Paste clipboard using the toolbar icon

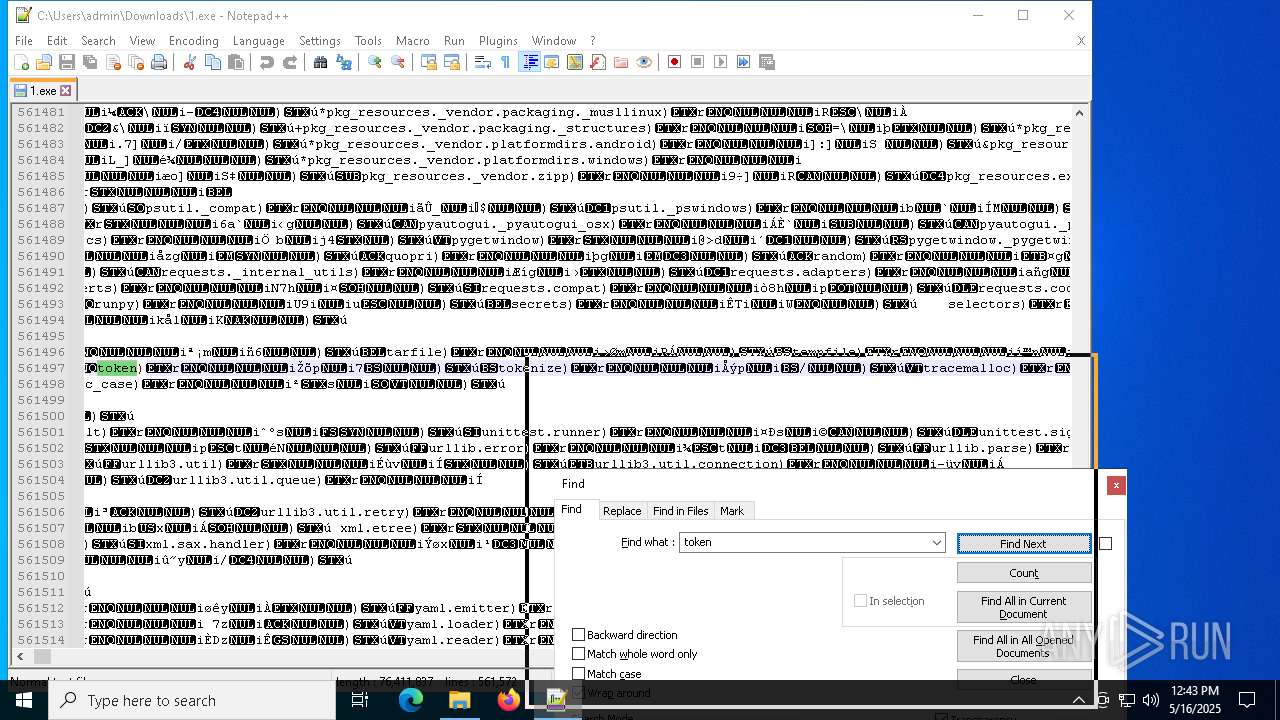[x=236, y=62]
